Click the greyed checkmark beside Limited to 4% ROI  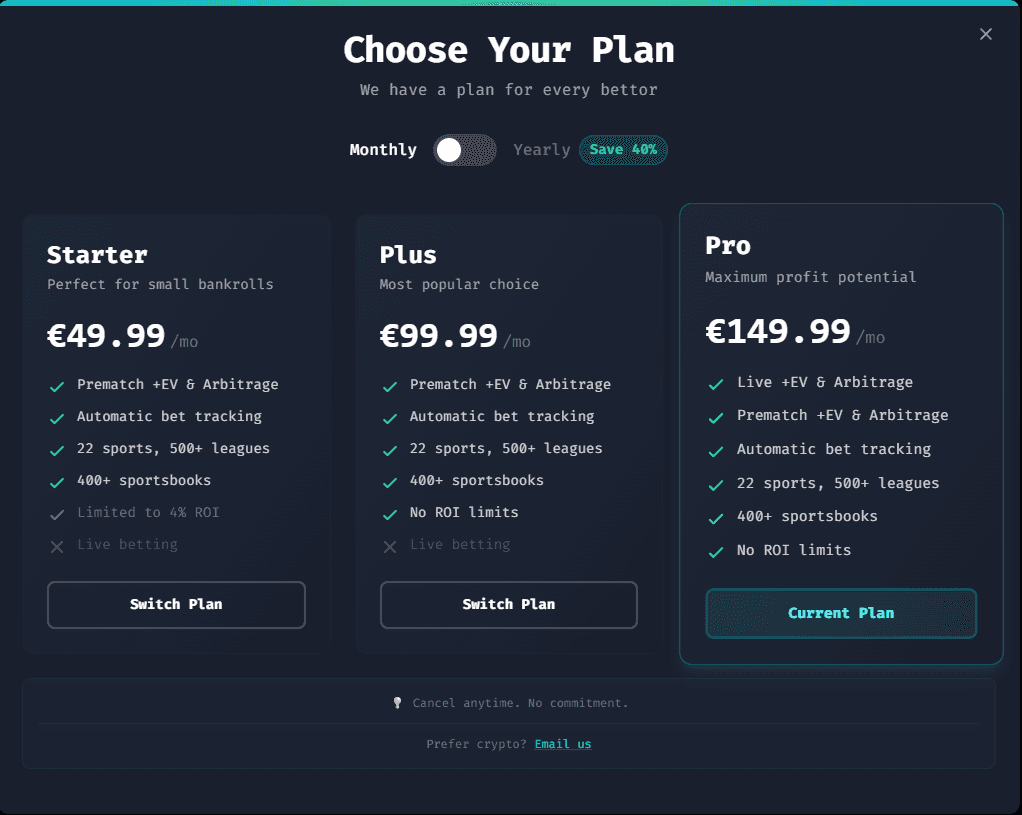57,512
